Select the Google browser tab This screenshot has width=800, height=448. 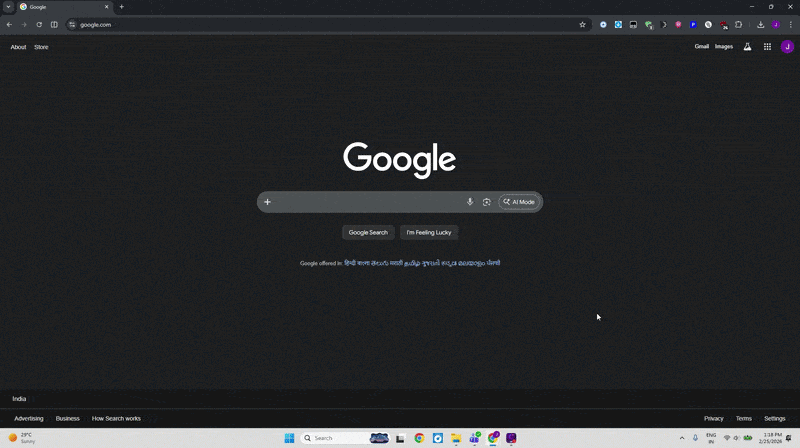click(64, 7)
